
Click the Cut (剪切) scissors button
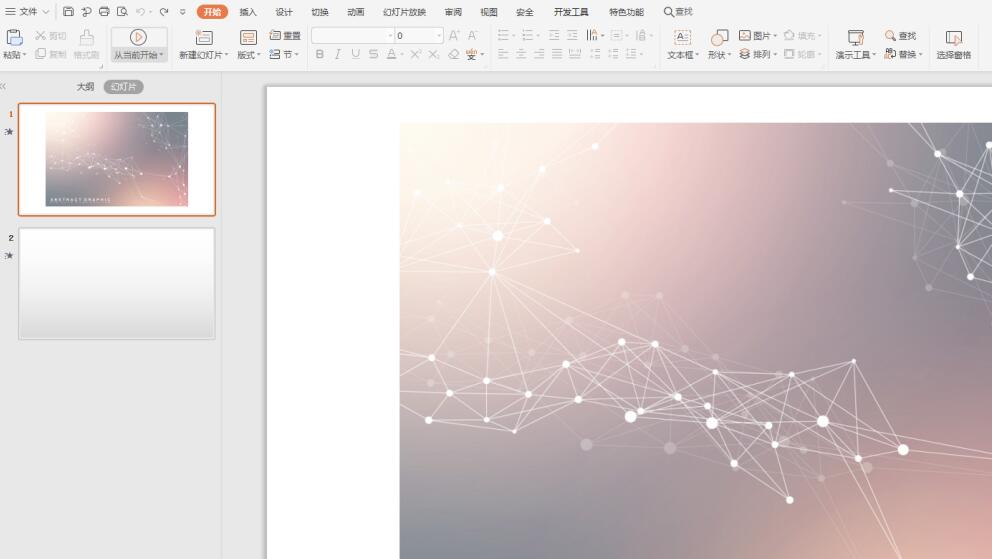(51, 36)
